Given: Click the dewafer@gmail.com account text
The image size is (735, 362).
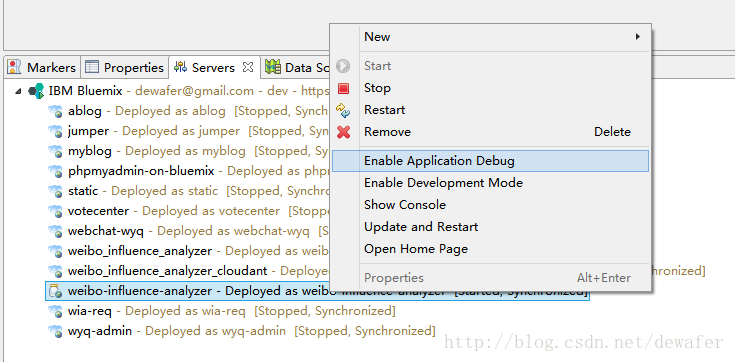Looking at the screenshot, I should click(195, 91).
